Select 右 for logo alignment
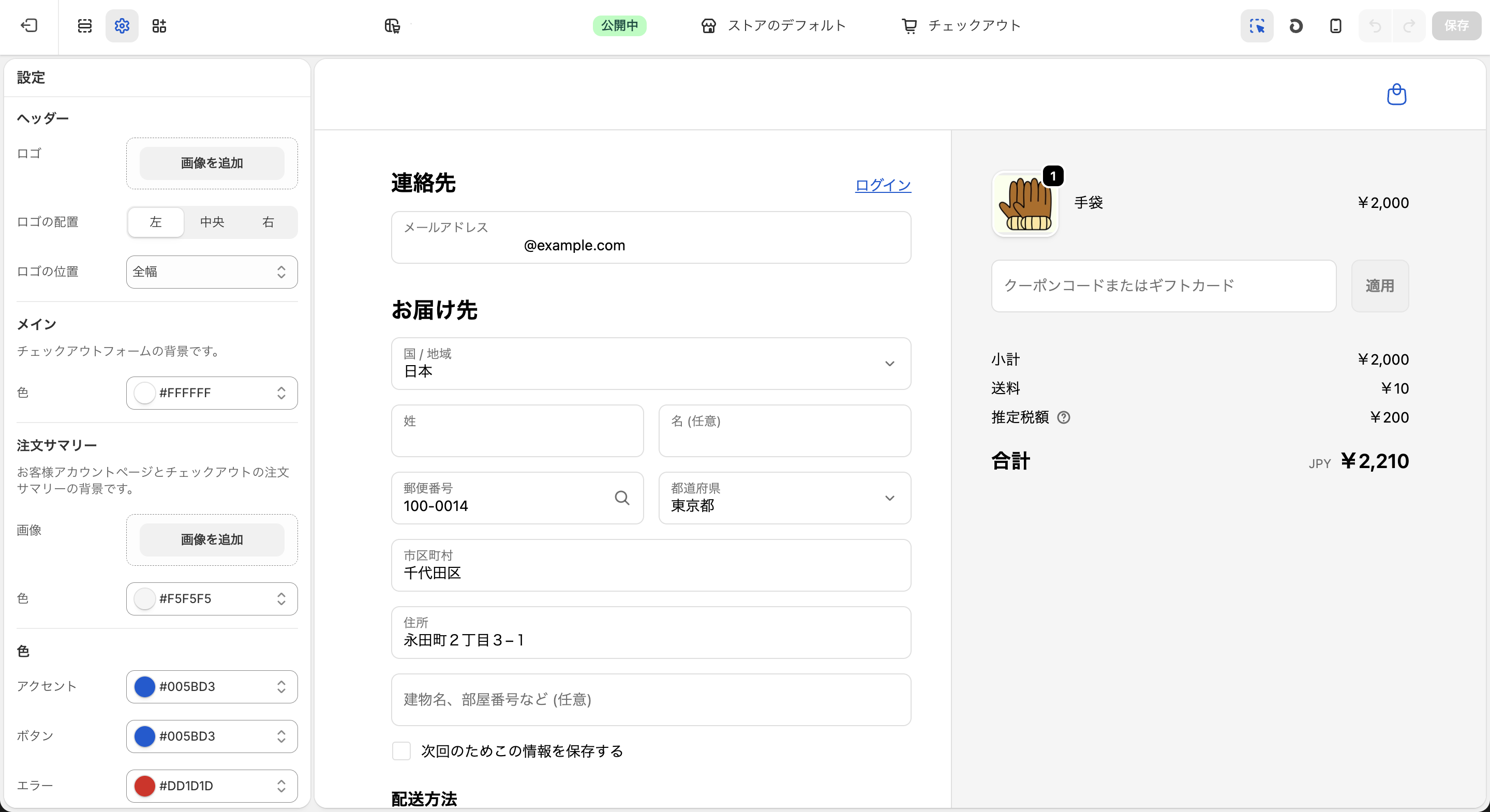The width and height of the screenshot is (1490, 812). [267, 222]
